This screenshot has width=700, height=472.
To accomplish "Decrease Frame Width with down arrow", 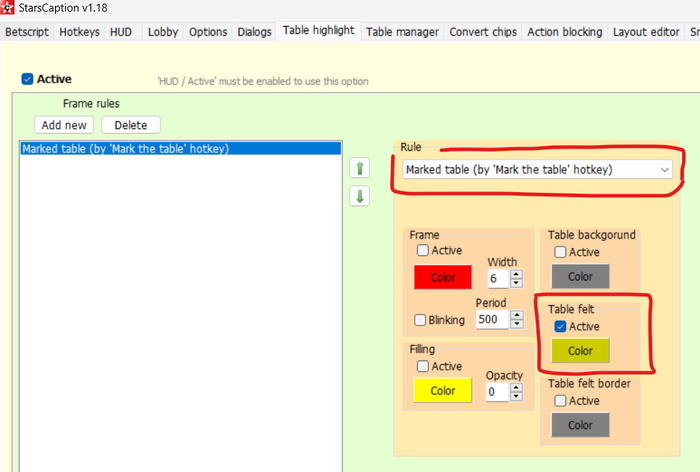I will coord(516,283).
